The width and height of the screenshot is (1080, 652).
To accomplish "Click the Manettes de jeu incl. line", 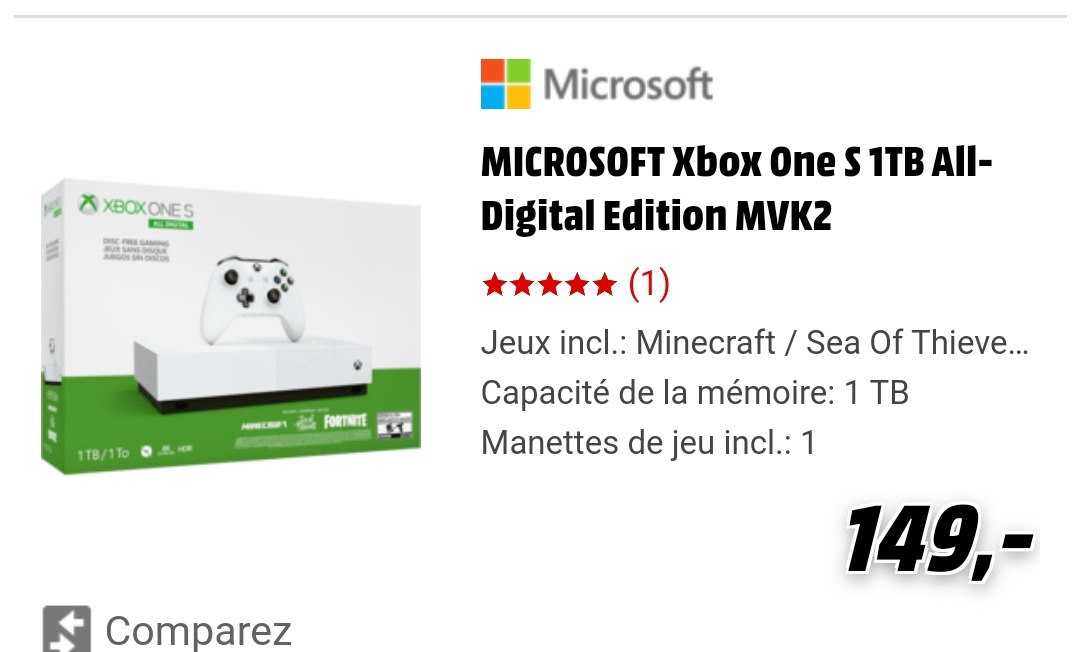I will (x=648, y=442).
